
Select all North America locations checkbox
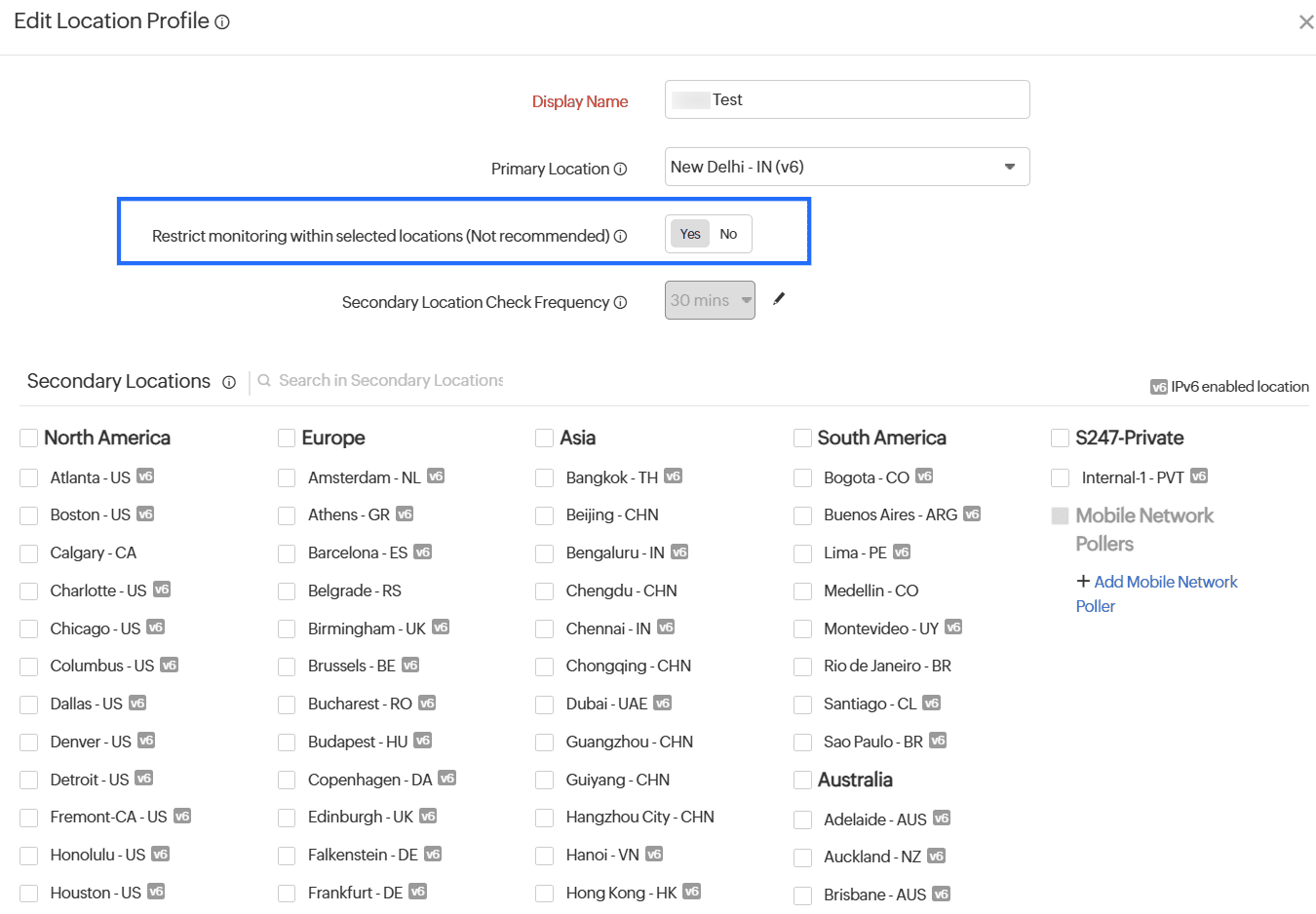point(29,438)
